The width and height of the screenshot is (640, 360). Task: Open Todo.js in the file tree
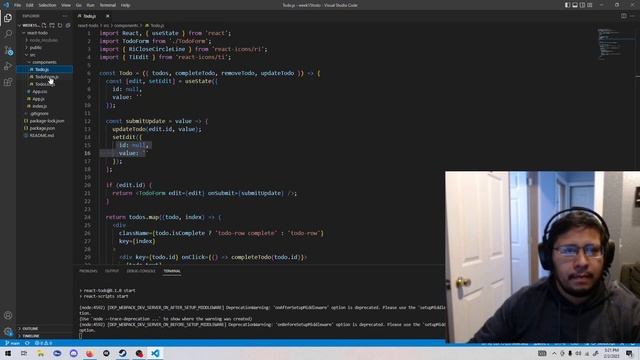[44, 70]
